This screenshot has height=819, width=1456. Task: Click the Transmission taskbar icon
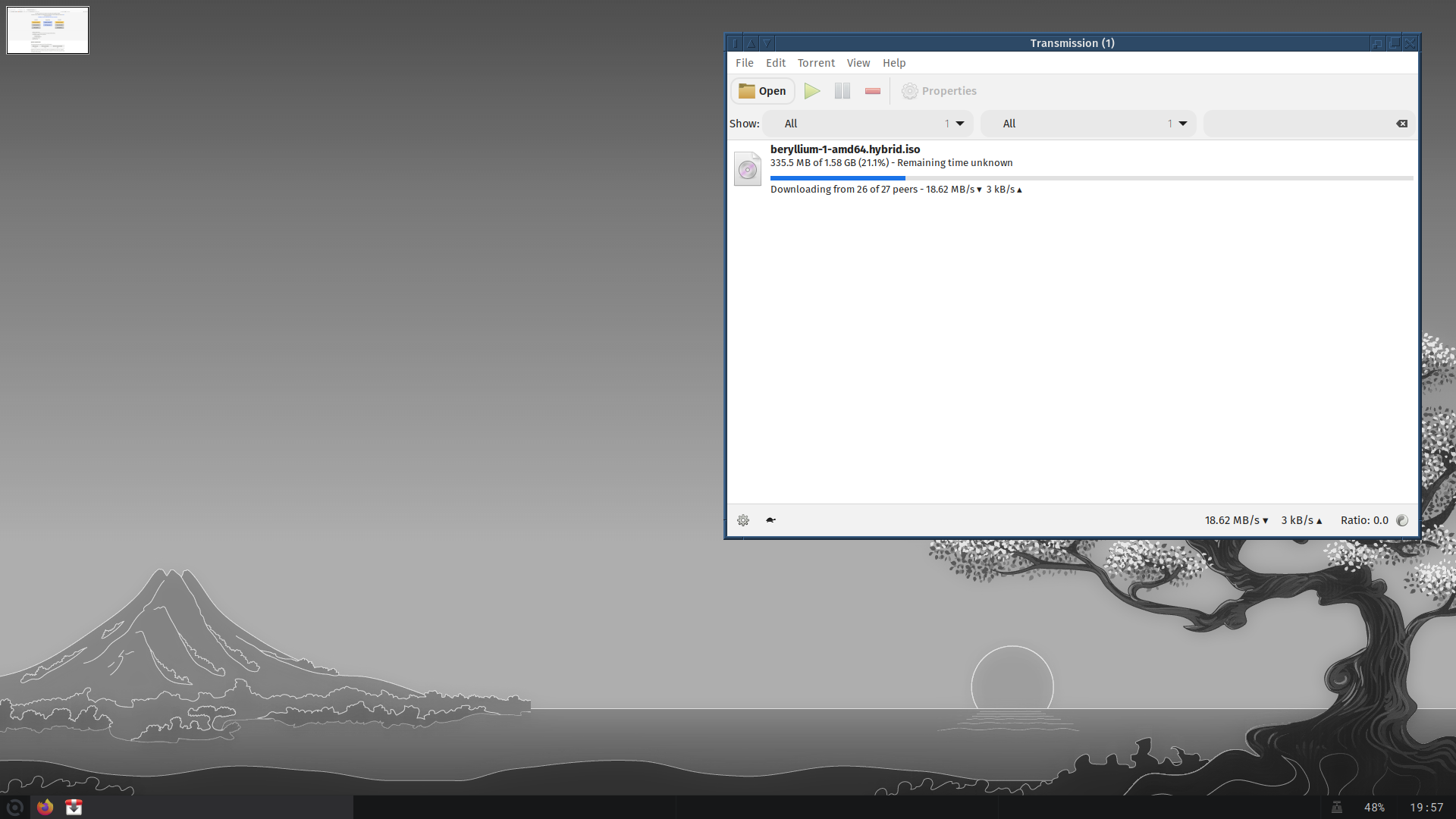click(x=74, y=807)
